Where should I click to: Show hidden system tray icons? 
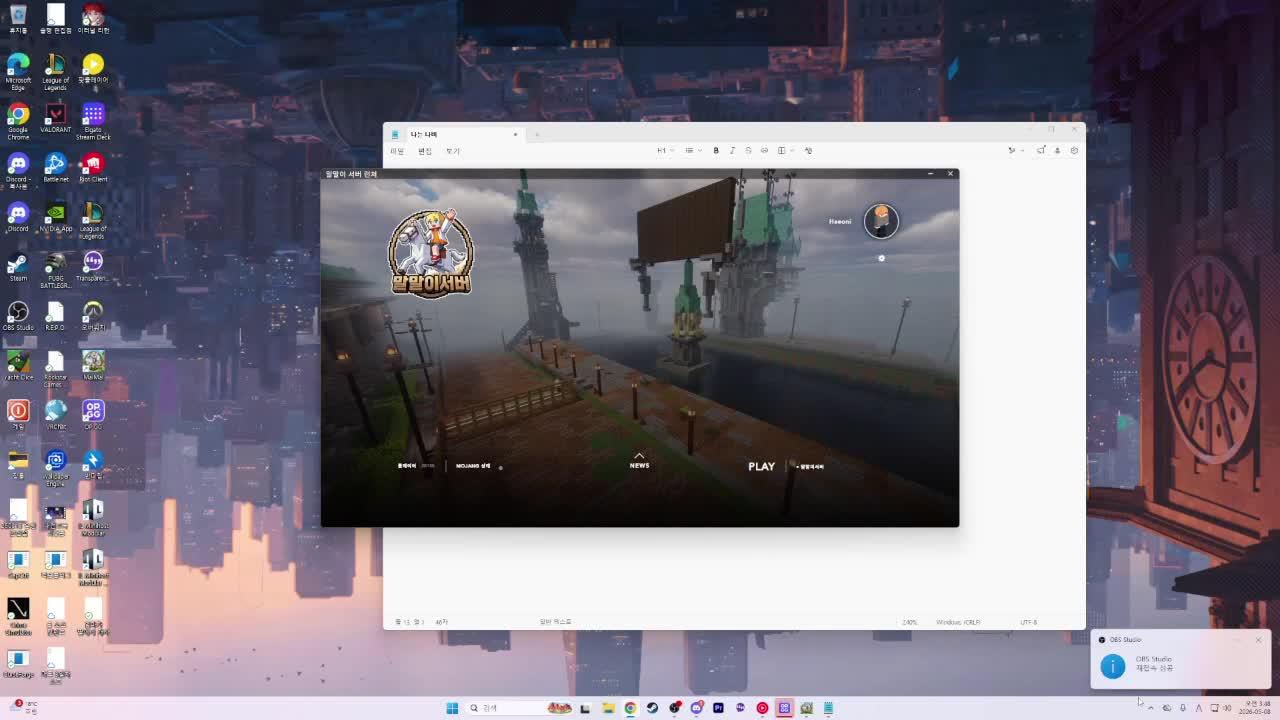[x=1150, y=708]
